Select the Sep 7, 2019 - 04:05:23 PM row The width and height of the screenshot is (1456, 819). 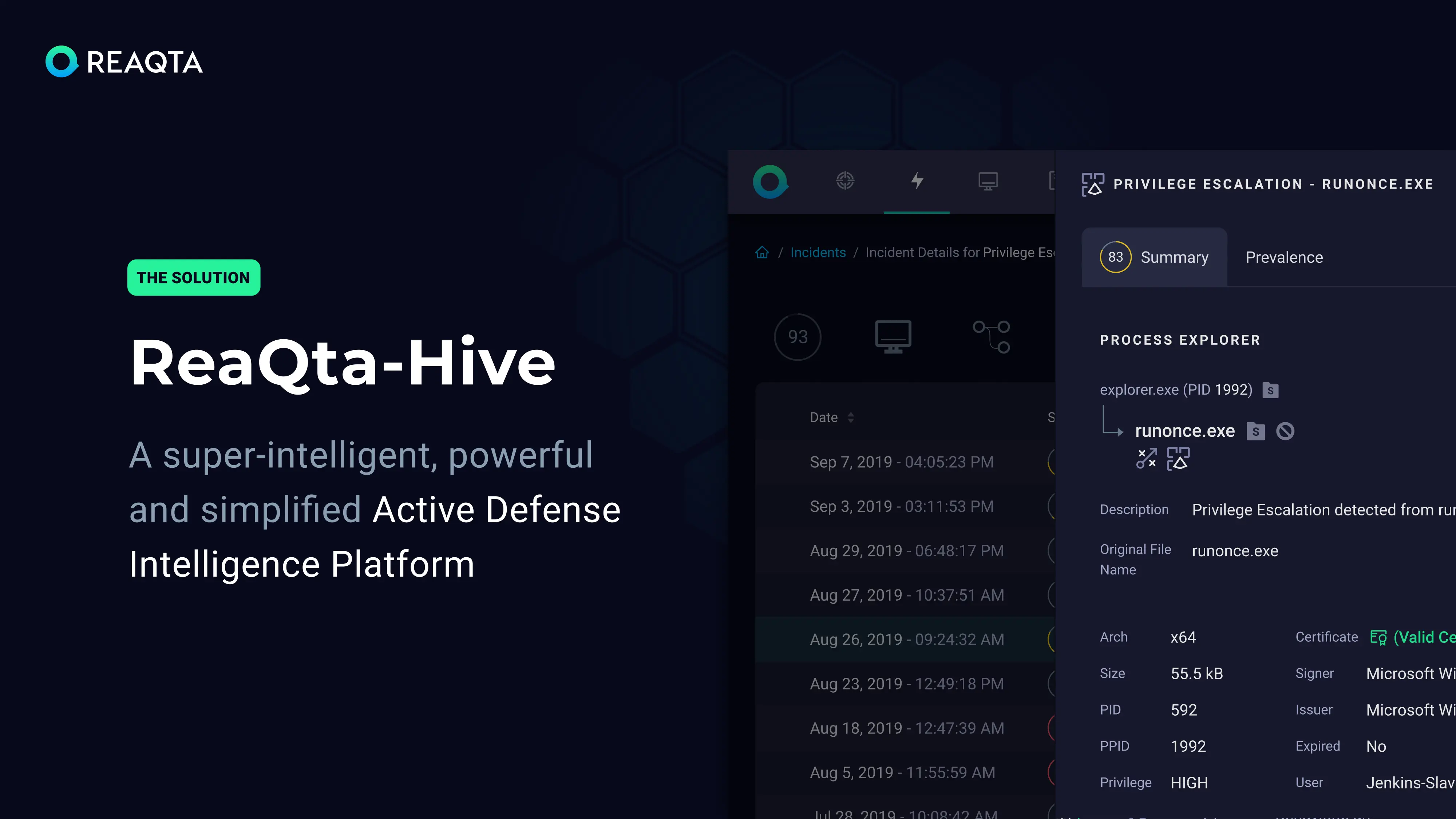(x=905, y=462)
